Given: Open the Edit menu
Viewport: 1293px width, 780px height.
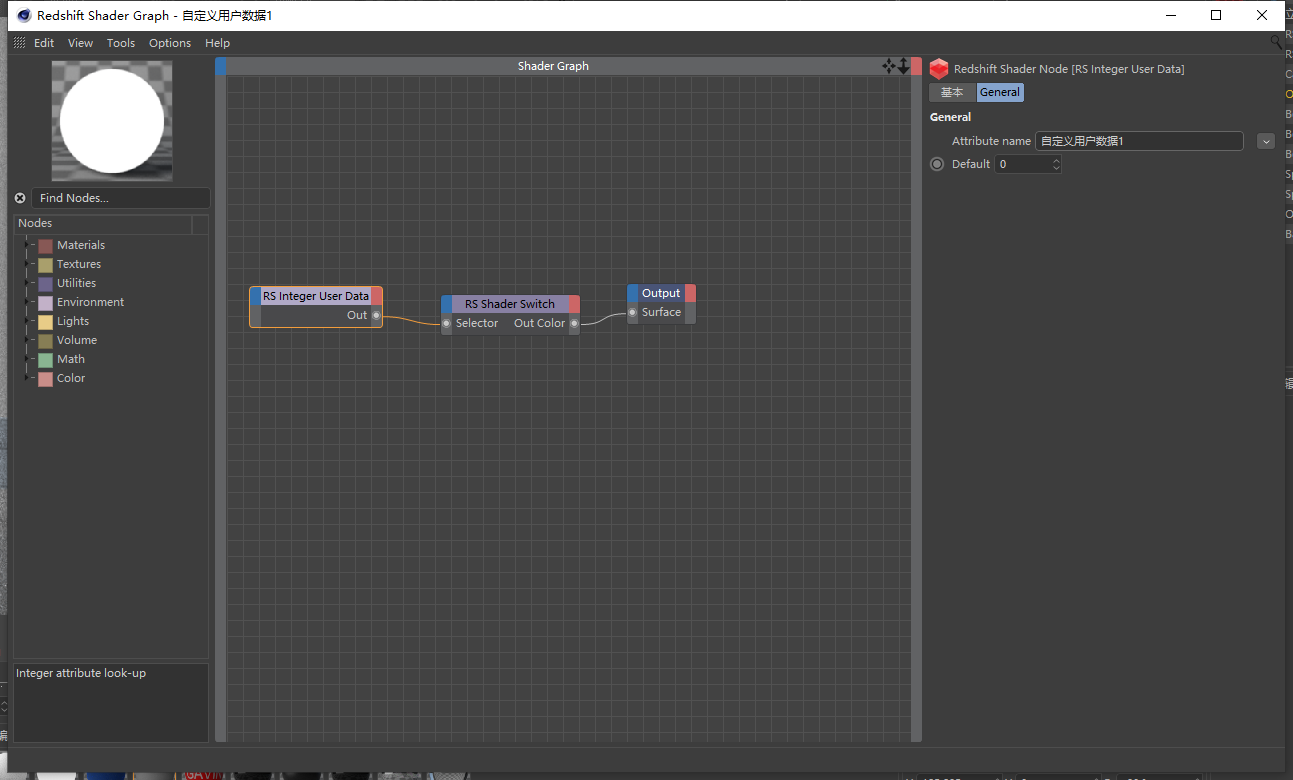Looking at the screenshot, I should pyautogui.click(x=44, y=43).
